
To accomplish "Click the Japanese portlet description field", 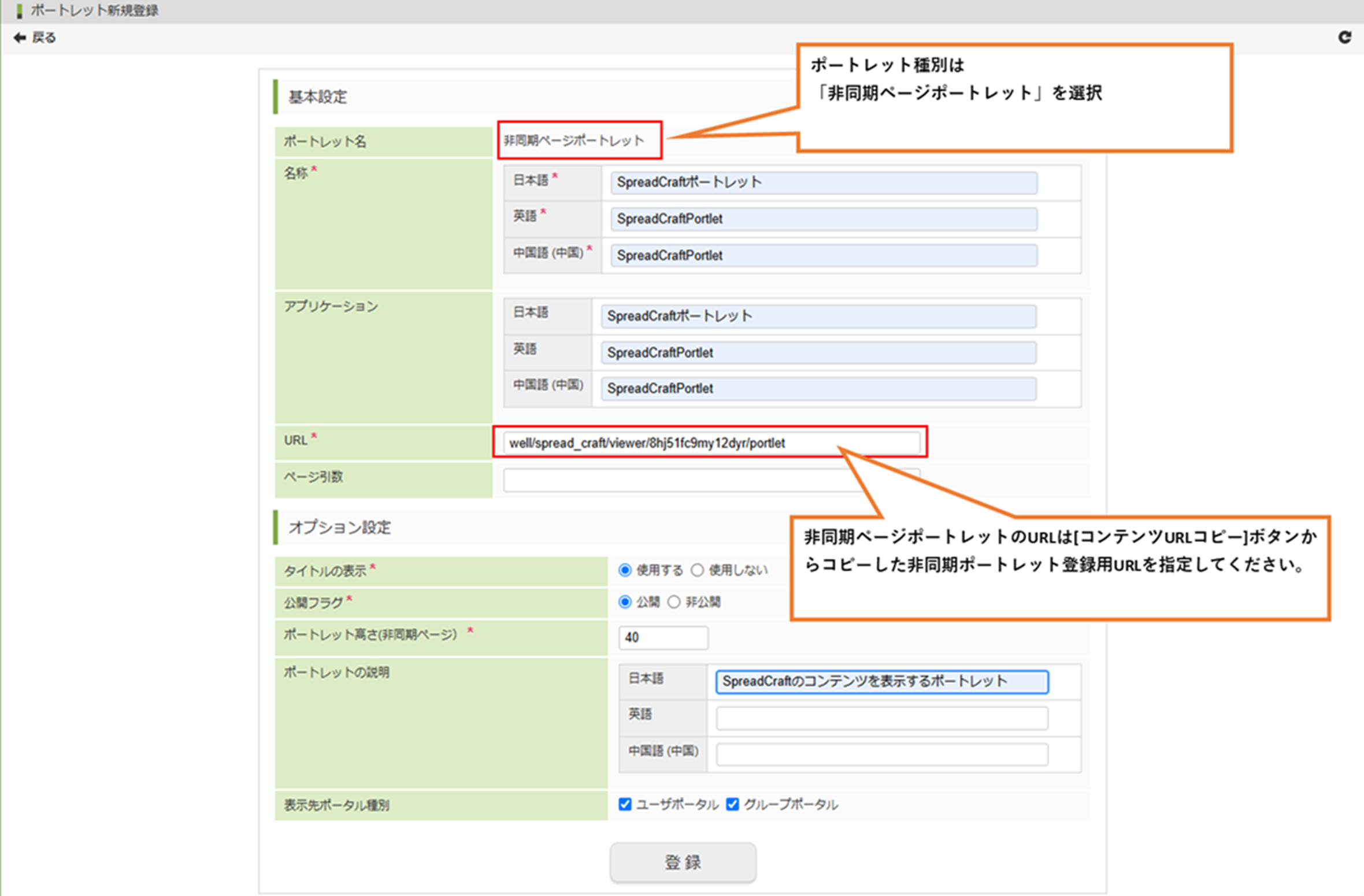I will (881, 682).
